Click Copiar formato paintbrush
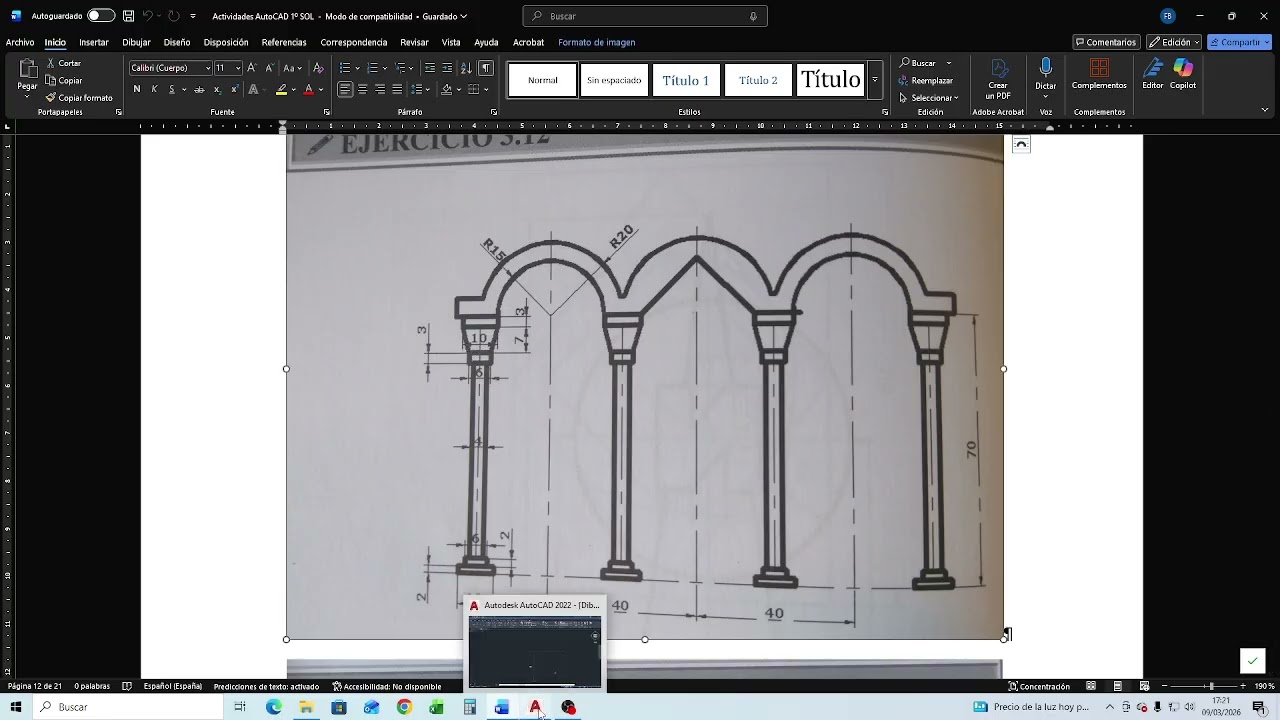This screenshot has height=720, width=1280. [79, 98]
